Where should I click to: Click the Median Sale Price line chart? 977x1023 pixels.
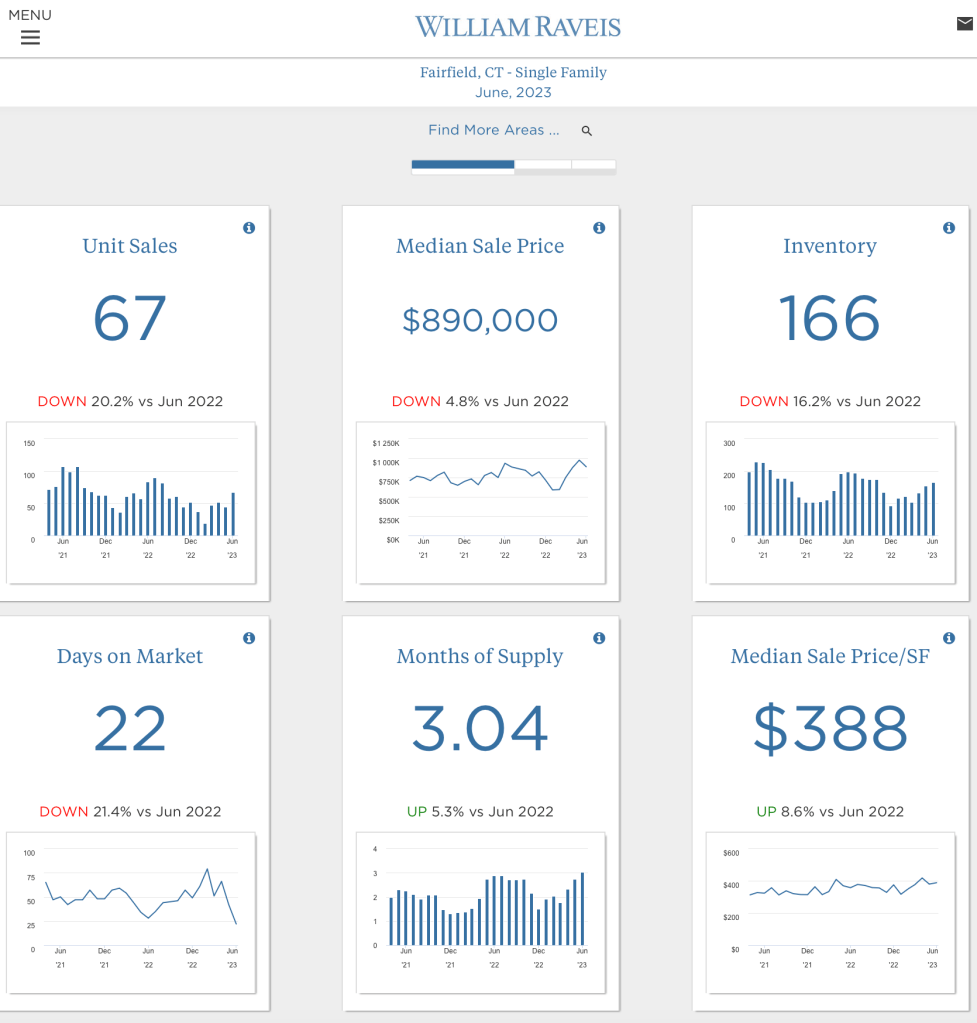[x=481, y=502]
